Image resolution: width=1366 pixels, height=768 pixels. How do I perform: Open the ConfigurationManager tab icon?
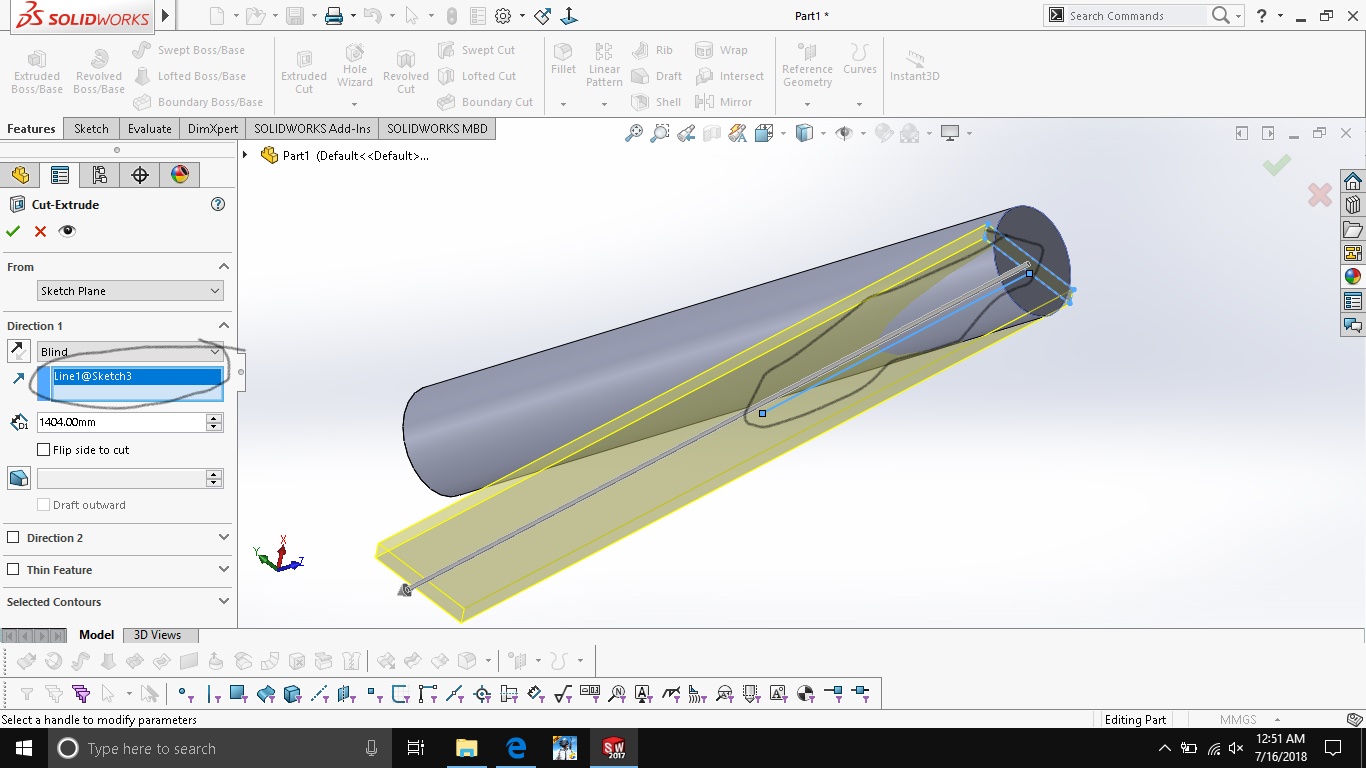click(x=100, y=175)
